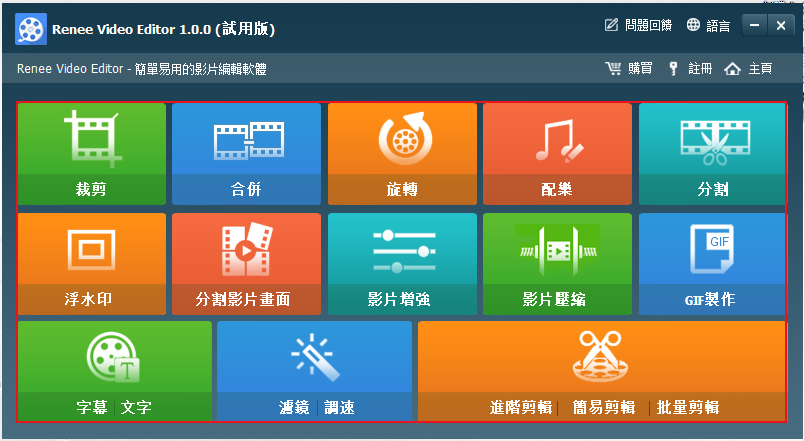
Task: Select the 字幕 subtitle option
Action: click(x=92, y=407)
